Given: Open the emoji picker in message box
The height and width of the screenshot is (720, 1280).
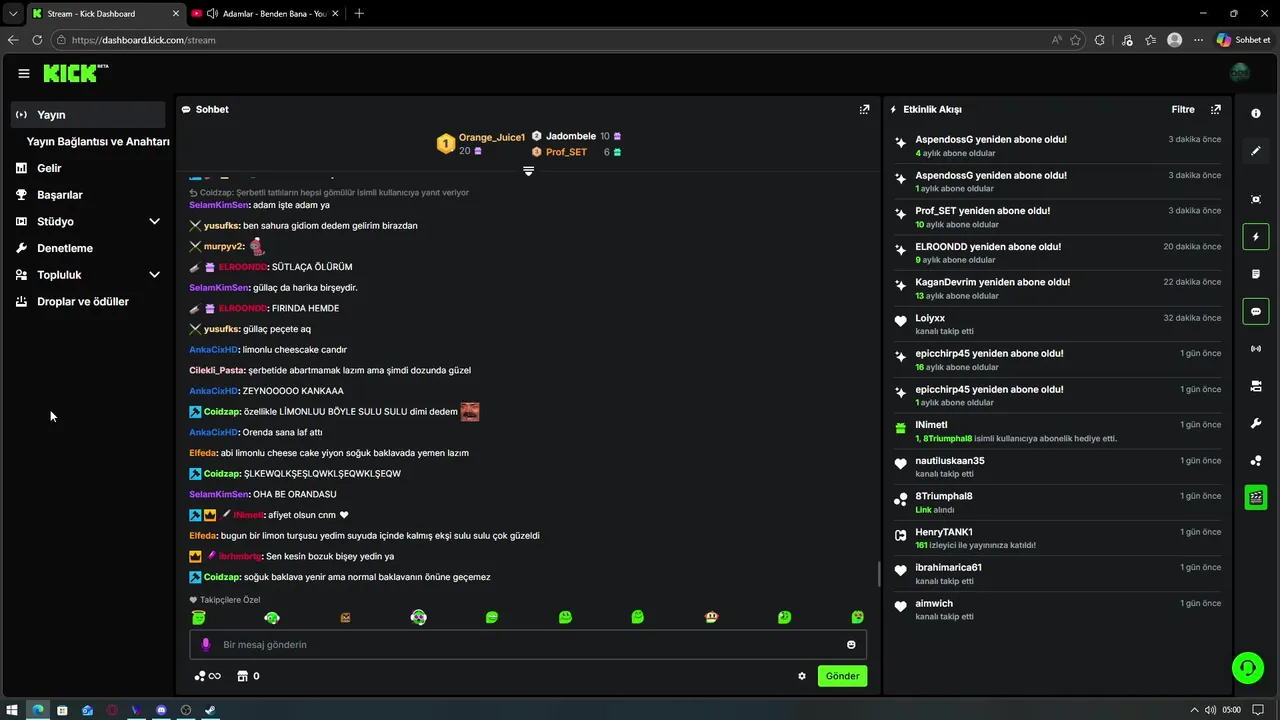Looking at the screenshot, I should [851, 645].
